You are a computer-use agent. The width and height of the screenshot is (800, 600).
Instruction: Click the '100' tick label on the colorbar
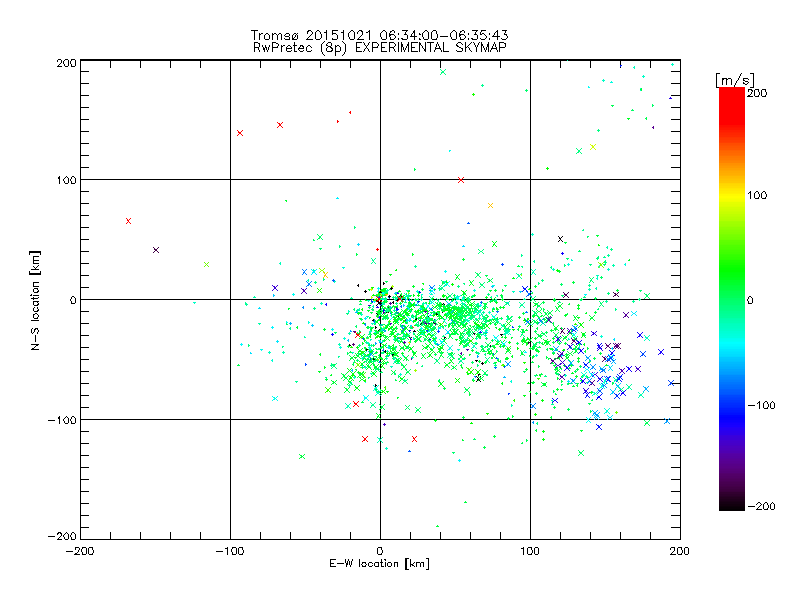[x=757, y=195]
